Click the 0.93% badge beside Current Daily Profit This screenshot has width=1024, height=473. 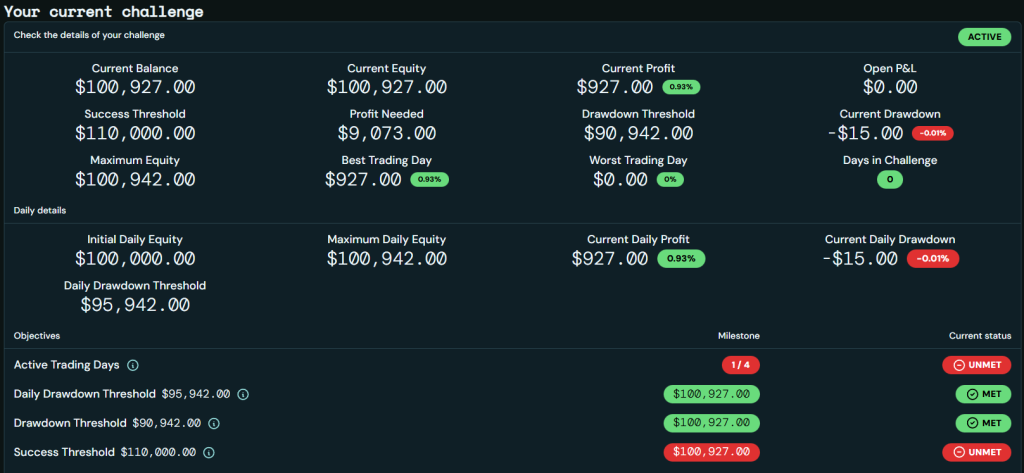tap(680, 258)
